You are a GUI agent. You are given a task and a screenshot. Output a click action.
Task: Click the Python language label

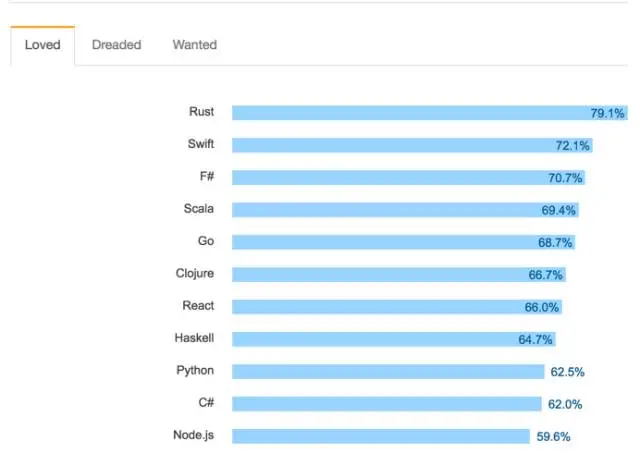195,371
